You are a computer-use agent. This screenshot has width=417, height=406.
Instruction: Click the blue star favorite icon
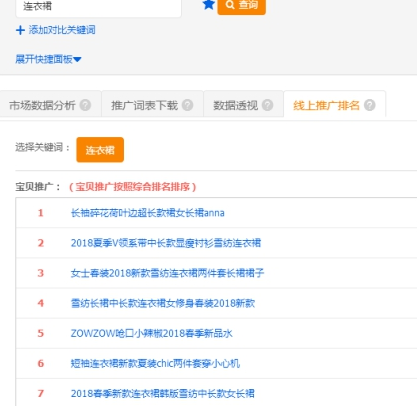pyautogui.click(x=209, y=5)
